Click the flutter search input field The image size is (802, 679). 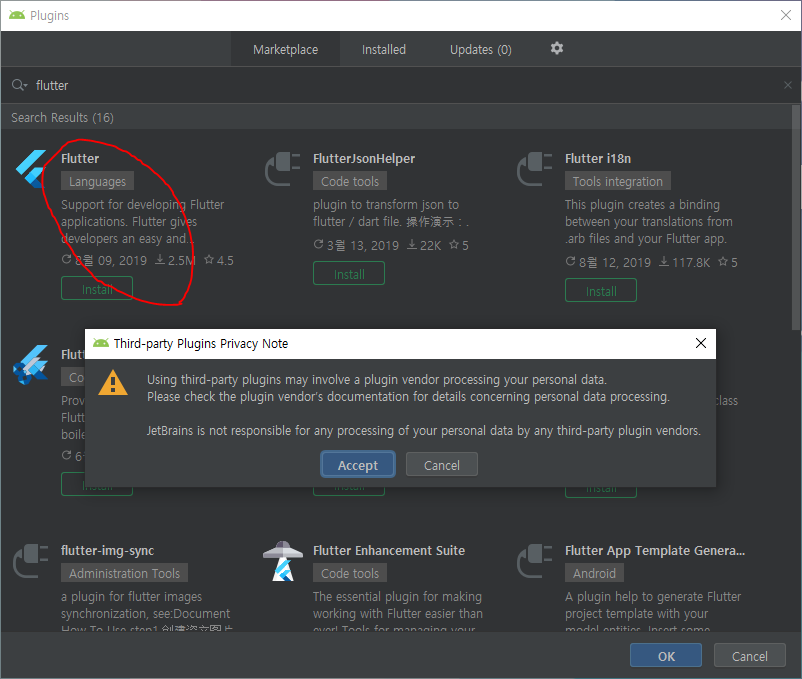pyautogui.click(x=399, y=85)
